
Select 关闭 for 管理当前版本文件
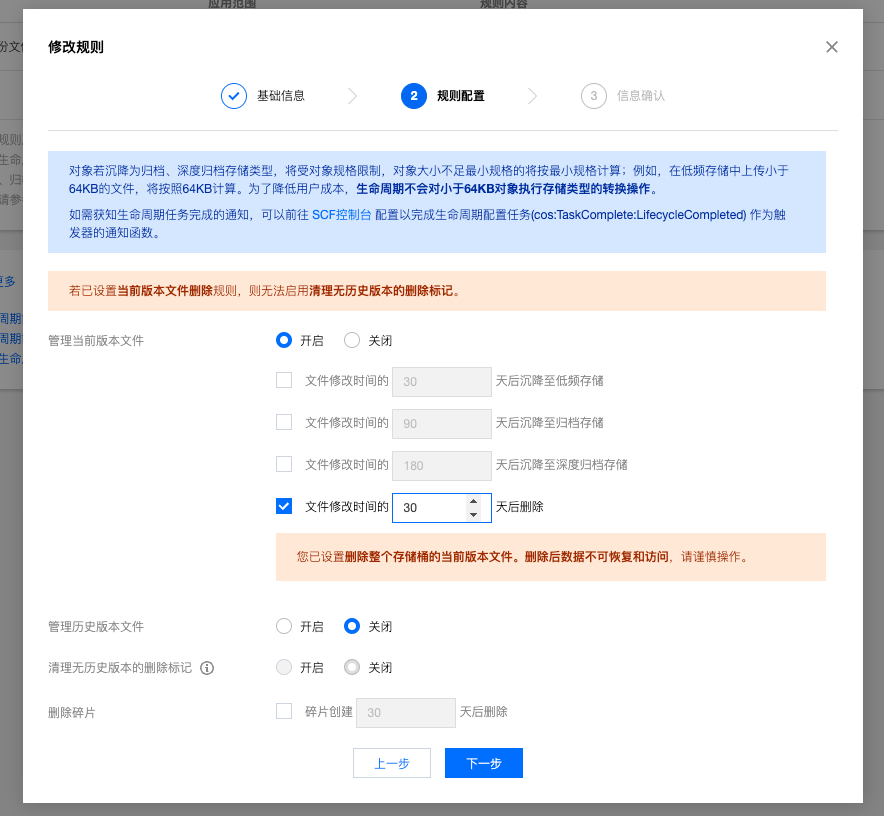point(352,340)
